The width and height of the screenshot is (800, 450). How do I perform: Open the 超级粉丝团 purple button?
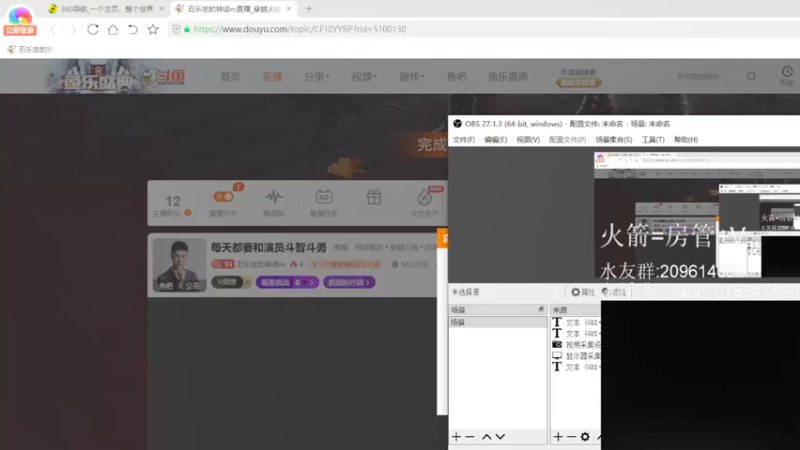[x=349, y=282]
